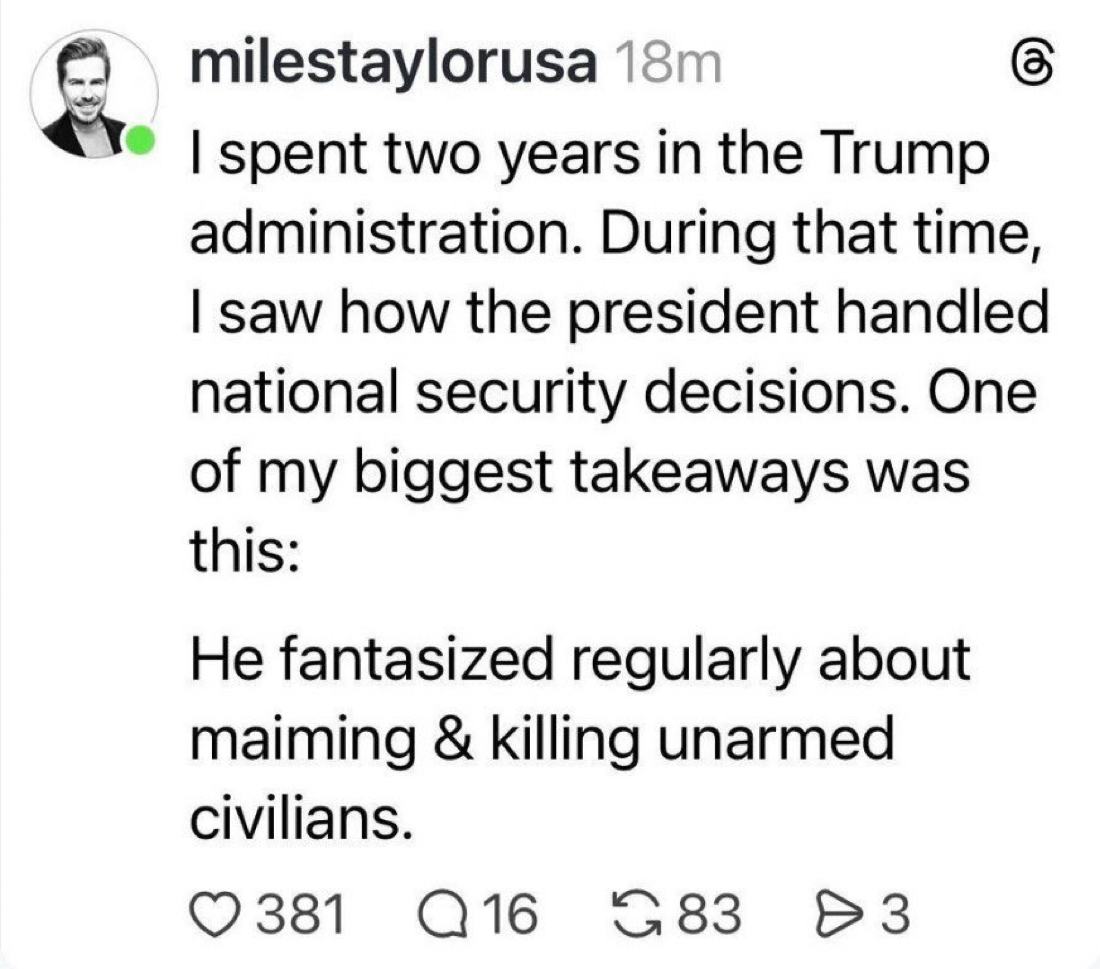Open the milestaylorusa username link

point(393,66)
